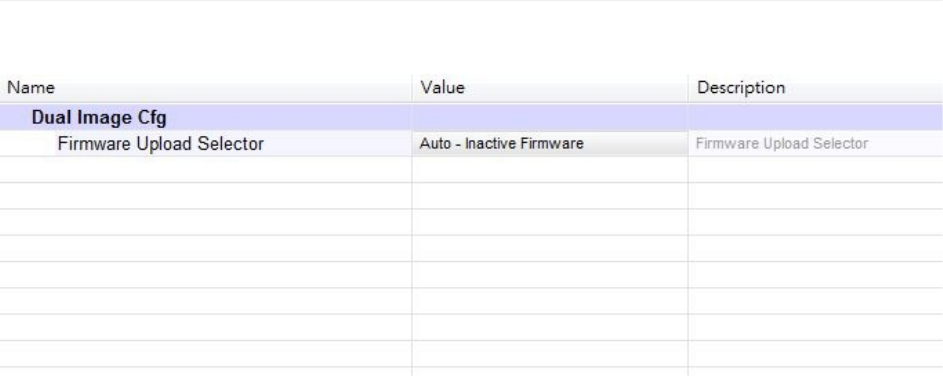943x376 pixels.
Task: Select the second empty Name row below Firmware Upload Selector
Action: click(x=206, y=196)
